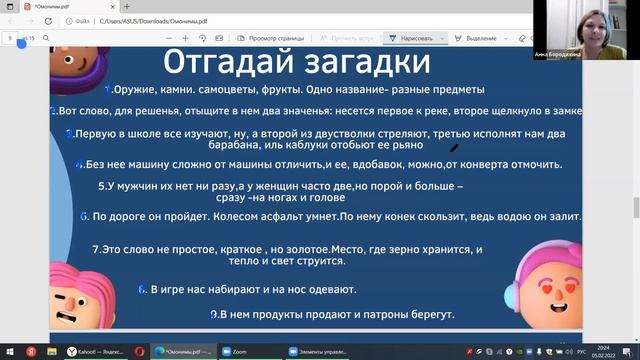Click the microphone tray icon
Image resolution: width=640 pixels, height=360 pixels.
tap(539, 351)
